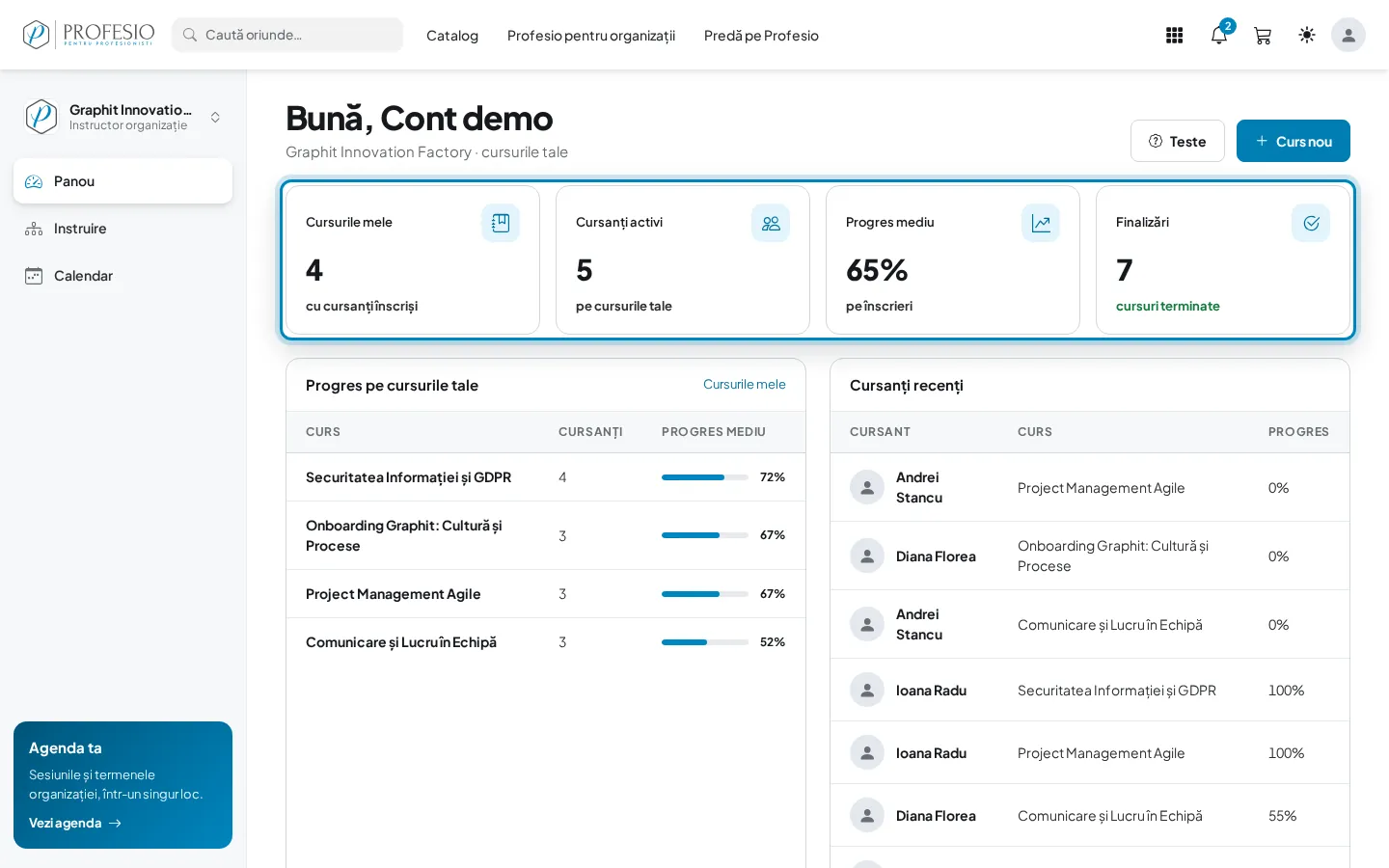Focus the Caută oriunde search field
The width and height of the screenshot is (1389, 868).
point(287,35)
